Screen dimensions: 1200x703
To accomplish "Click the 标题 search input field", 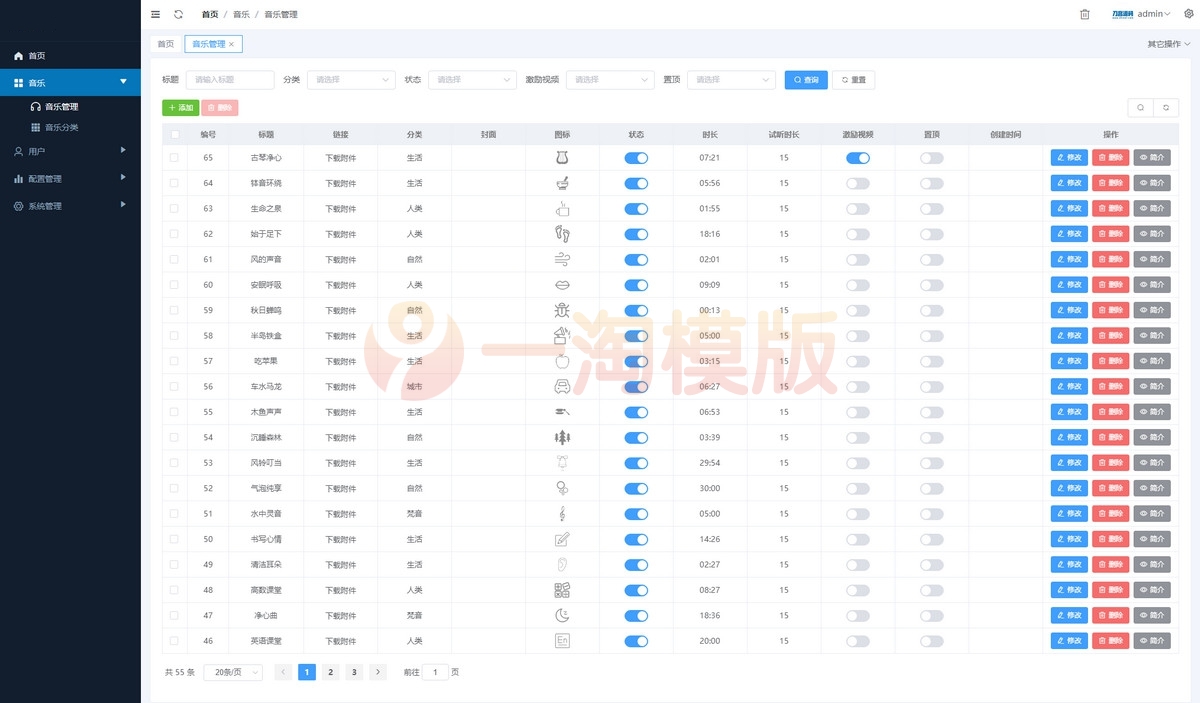I will click(x=230, y=80).
